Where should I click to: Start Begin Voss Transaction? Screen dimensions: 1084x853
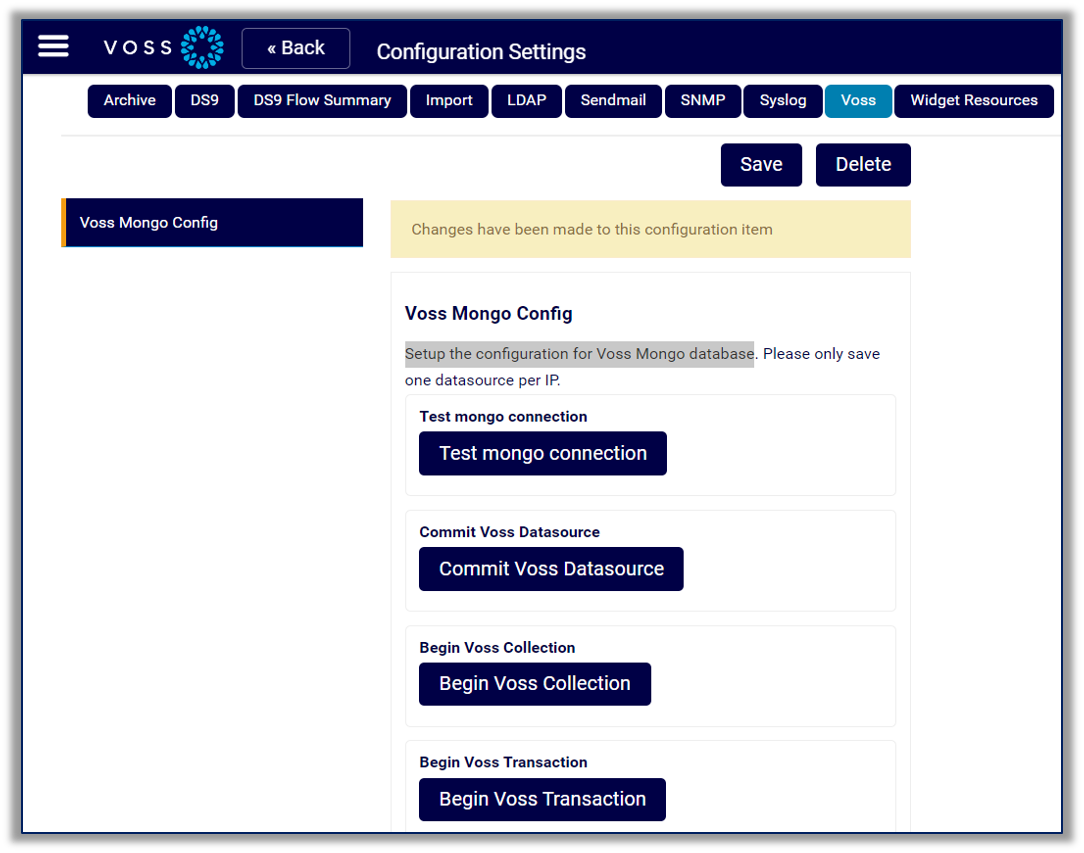point(541,799)
